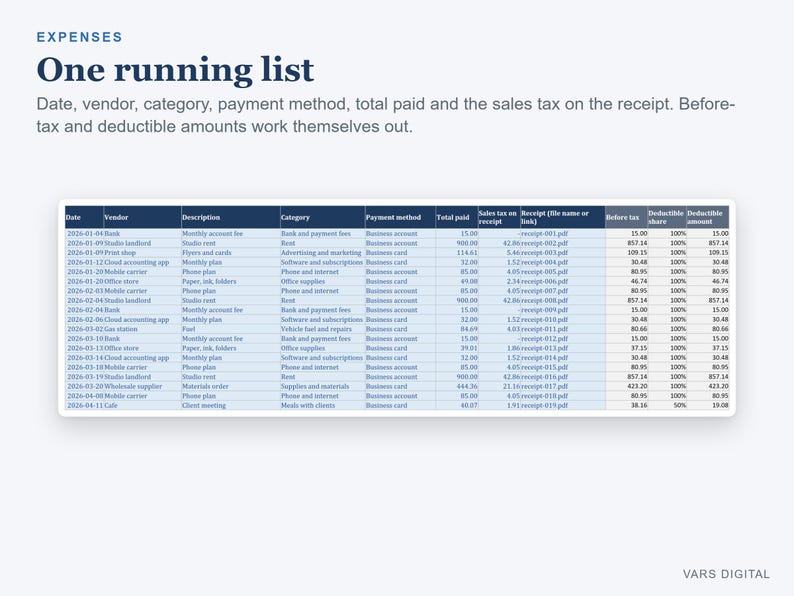Select the "Cafe" vendor cell
This screenshot has height=596, width=794.
click(x=142, y=405)
